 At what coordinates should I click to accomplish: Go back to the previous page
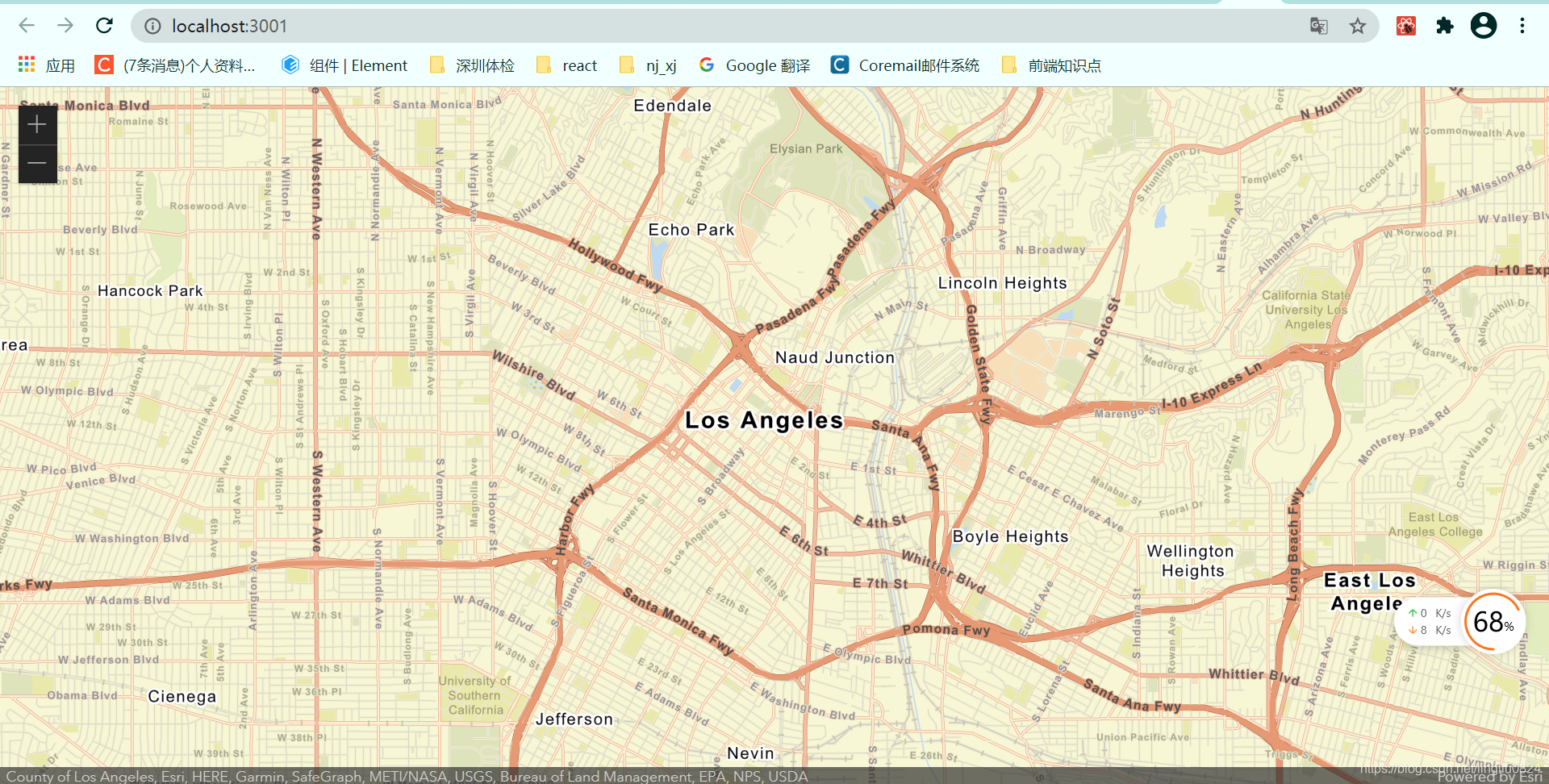[x=27, y=26]
